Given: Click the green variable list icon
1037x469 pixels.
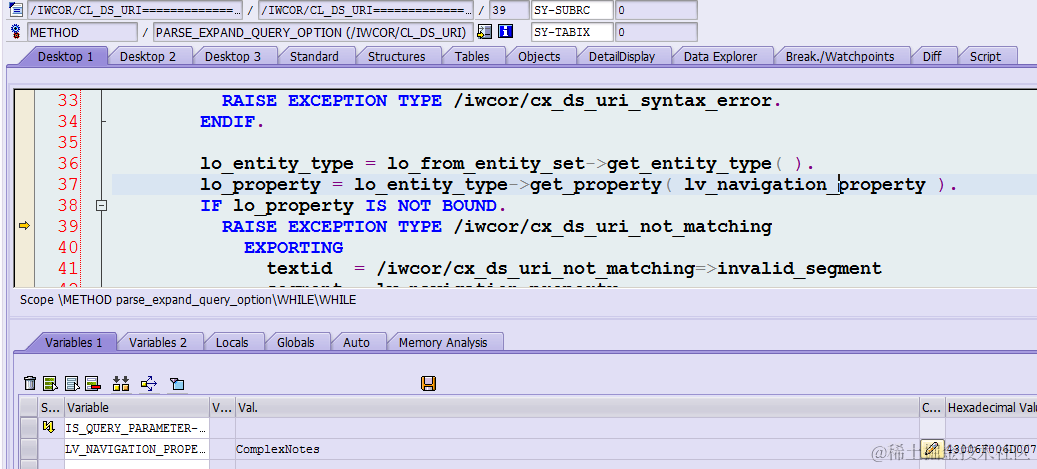Looking at the screenshot, I should 50,384.
